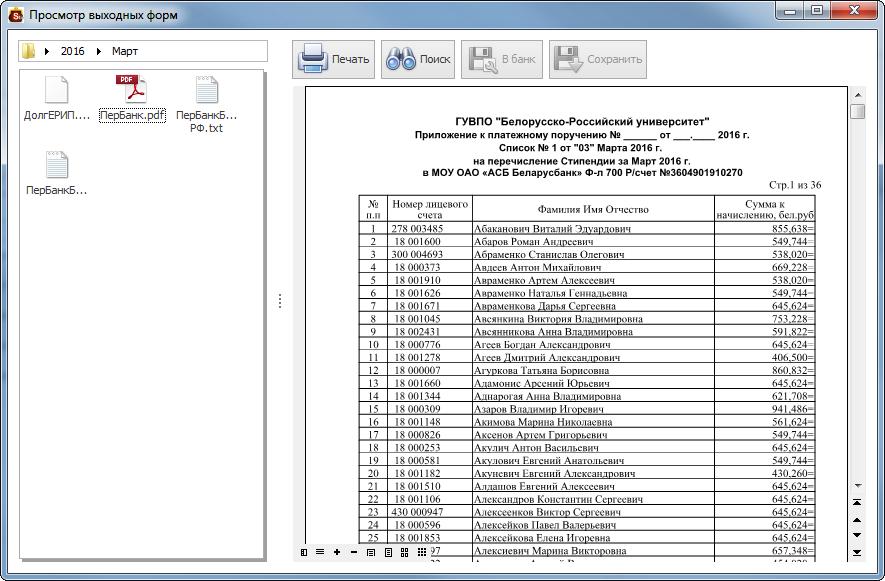Click amount 855,638=
This screenshot has height=581, width=885.
tap(792, 229)
